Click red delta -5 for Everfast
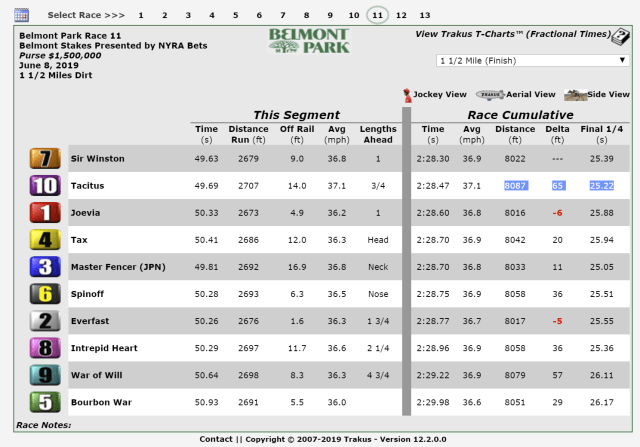640x447 pixels. point(558,321)
